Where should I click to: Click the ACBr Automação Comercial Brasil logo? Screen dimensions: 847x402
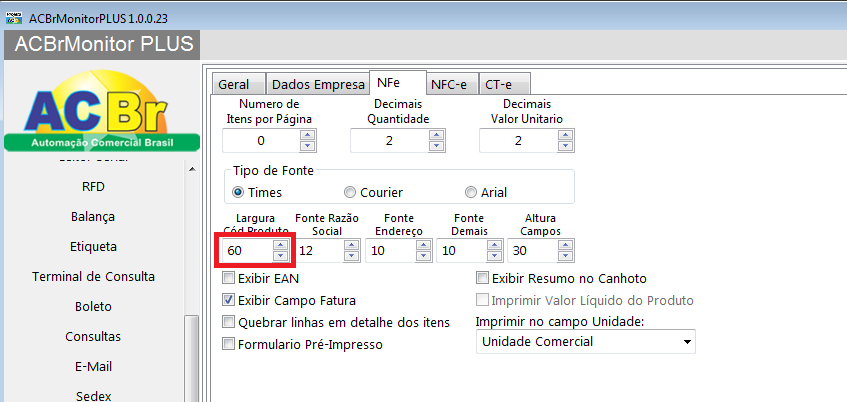click(102, 110)
